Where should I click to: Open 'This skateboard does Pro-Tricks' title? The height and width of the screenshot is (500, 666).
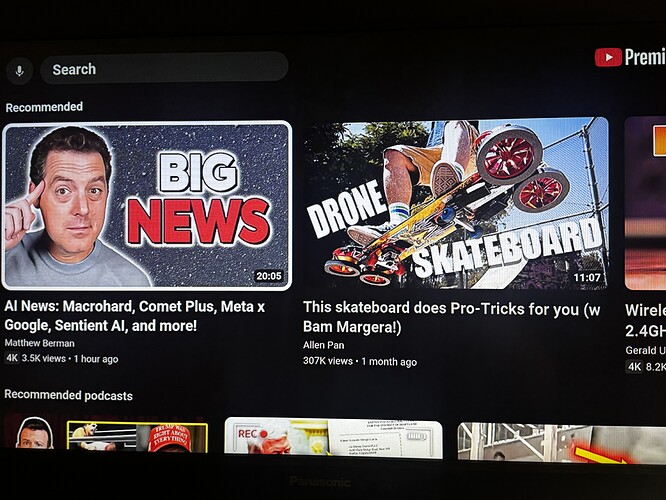click(x=452, y=317)
